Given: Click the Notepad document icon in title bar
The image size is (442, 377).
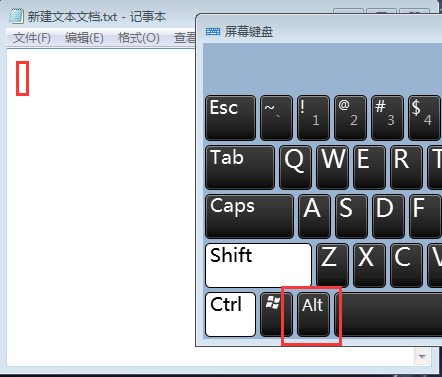Looking at the screenshot, I should 16,16.
